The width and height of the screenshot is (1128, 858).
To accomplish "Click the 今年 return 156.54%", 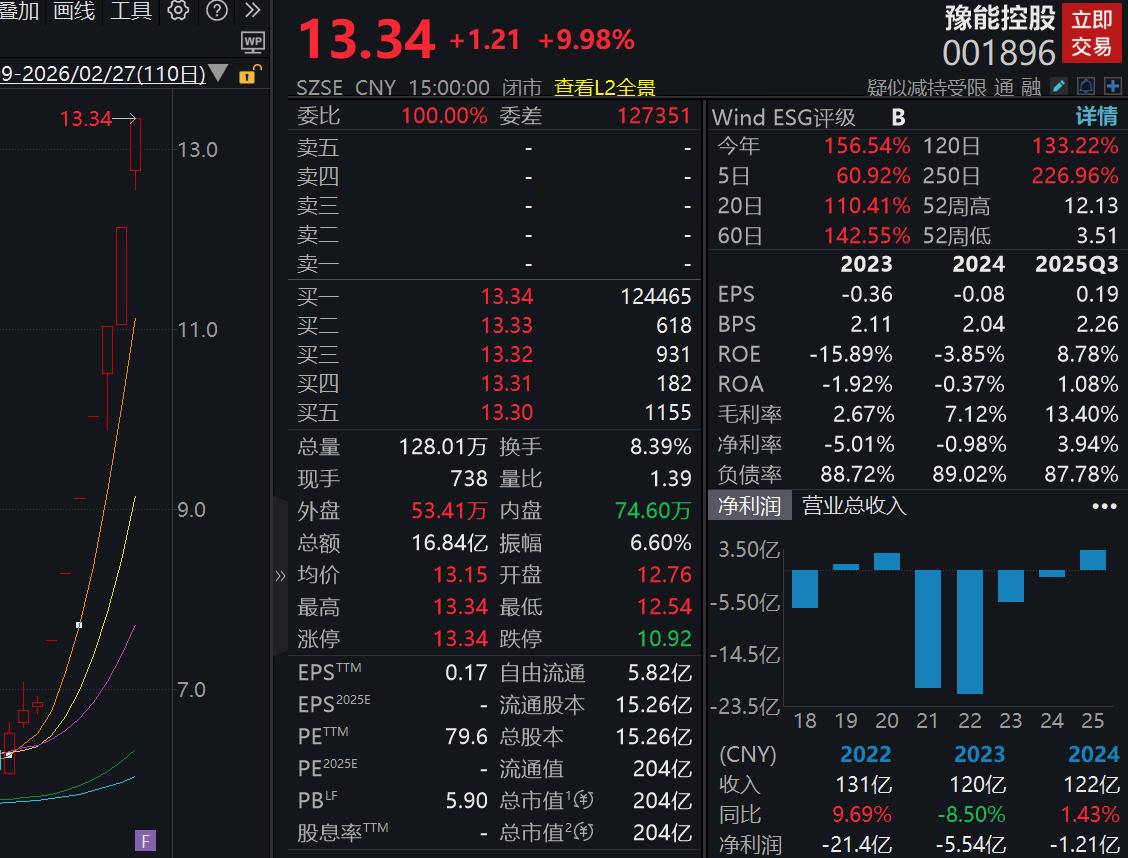I will click(x=867, y=146).
